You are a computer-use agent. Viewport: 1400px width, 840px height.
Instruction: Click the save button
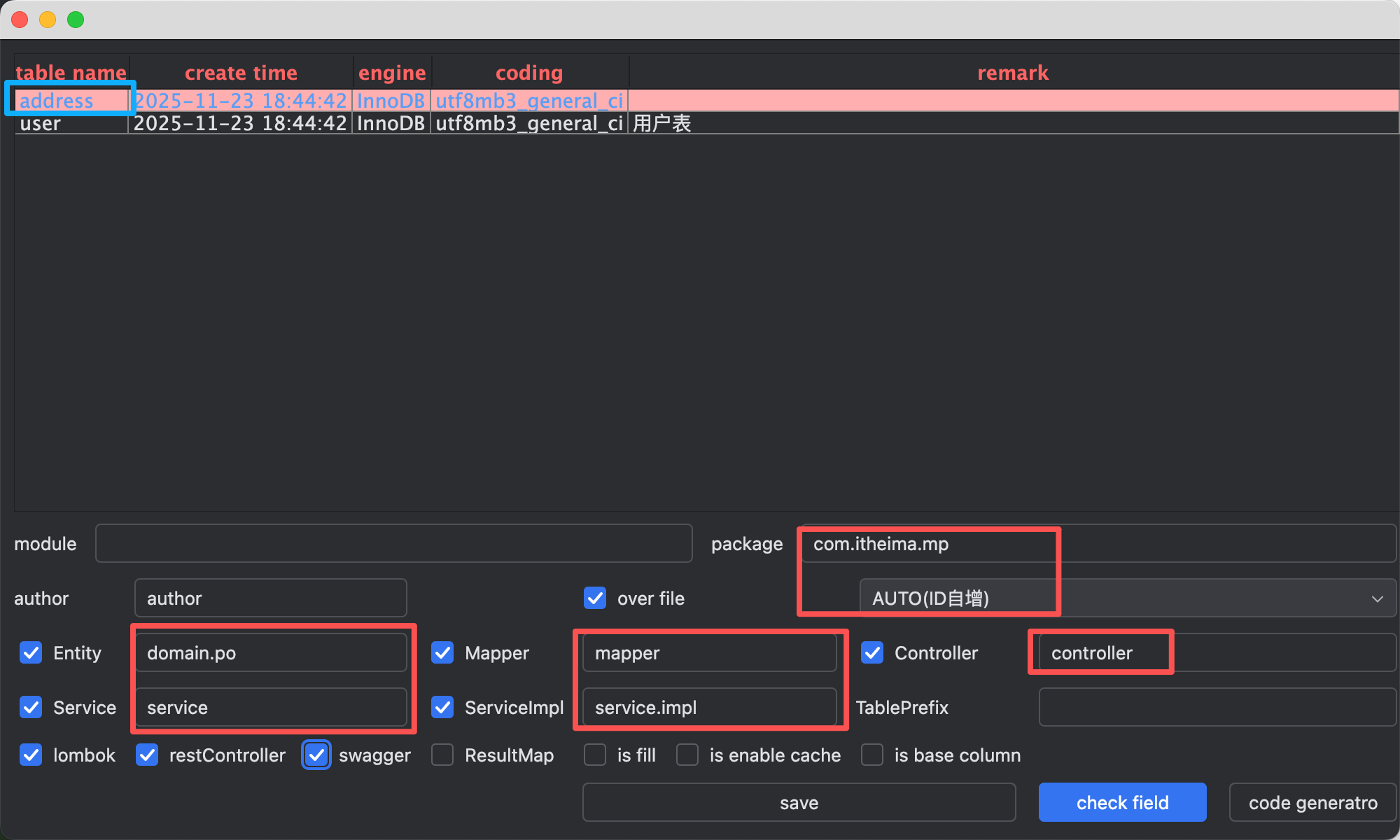[799, 802]
